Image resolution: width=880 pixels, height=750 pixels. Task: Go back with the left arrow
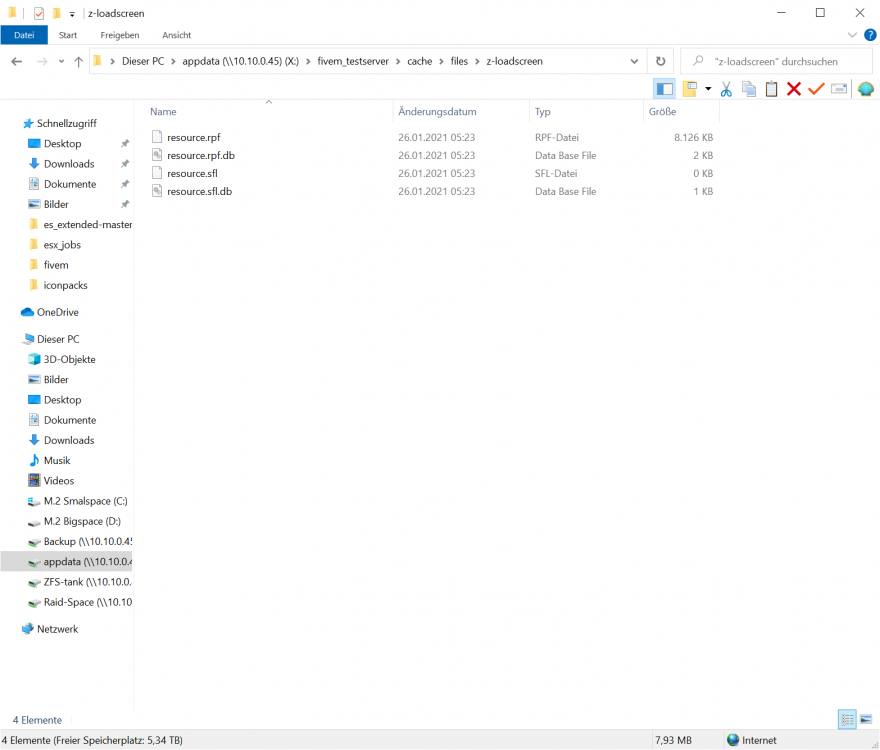coord(17,61)
